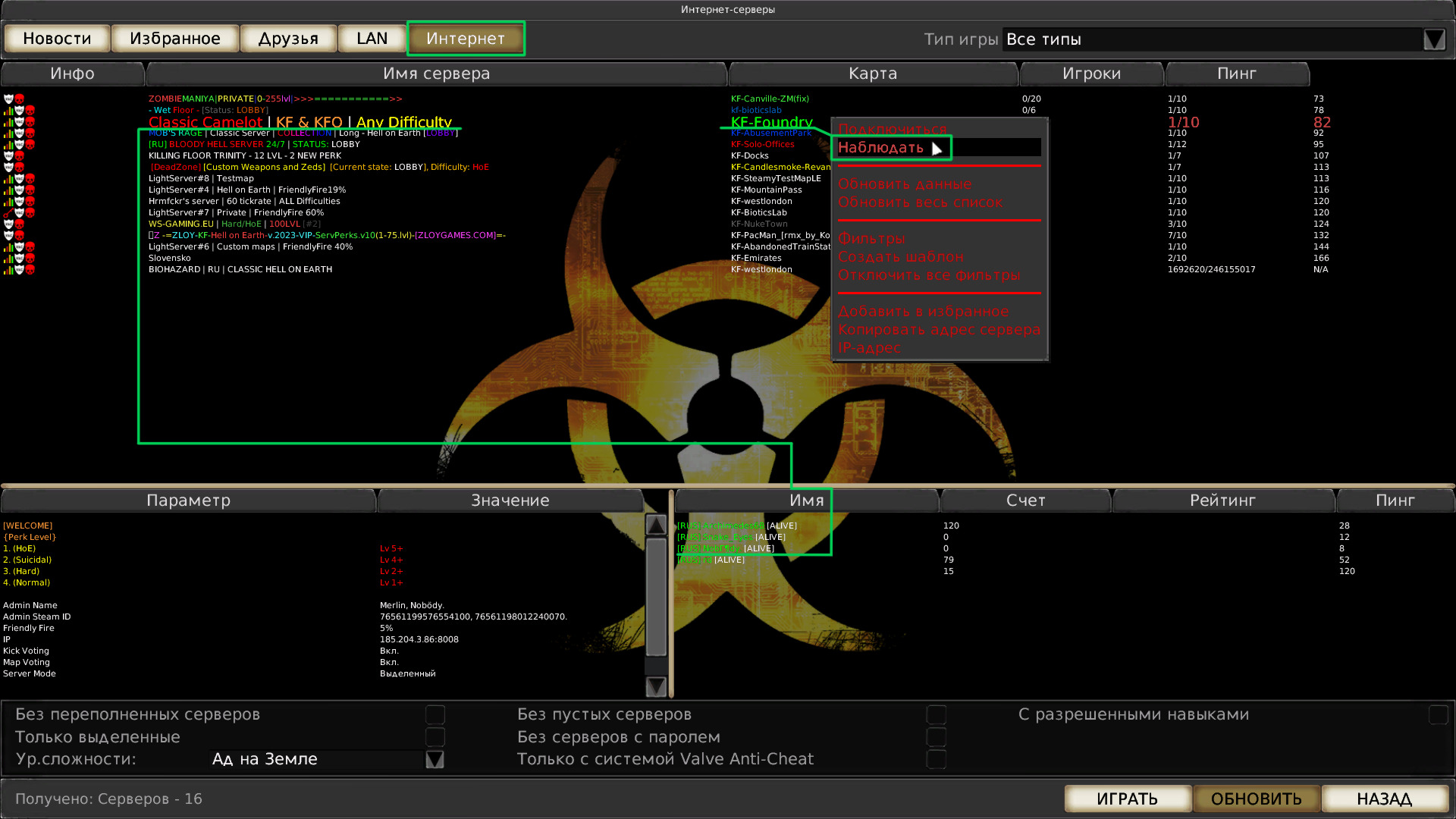Click signal bars icon on Wet Floor row
The width and height of the screenshot is (1456, 819).
tap(8, 111)
